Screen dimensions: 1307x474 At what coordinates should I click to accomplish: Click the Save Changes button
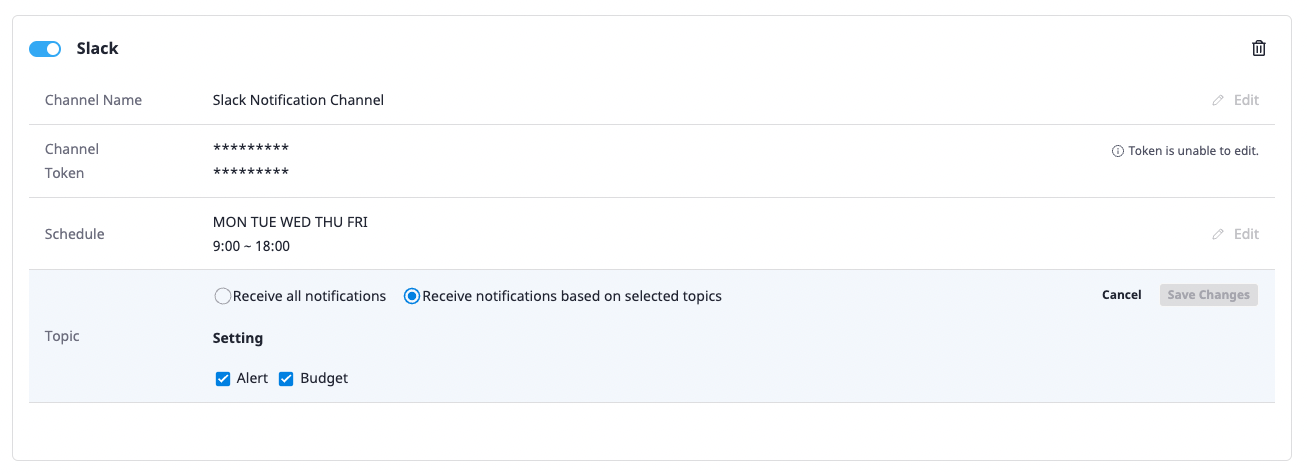1209,295
